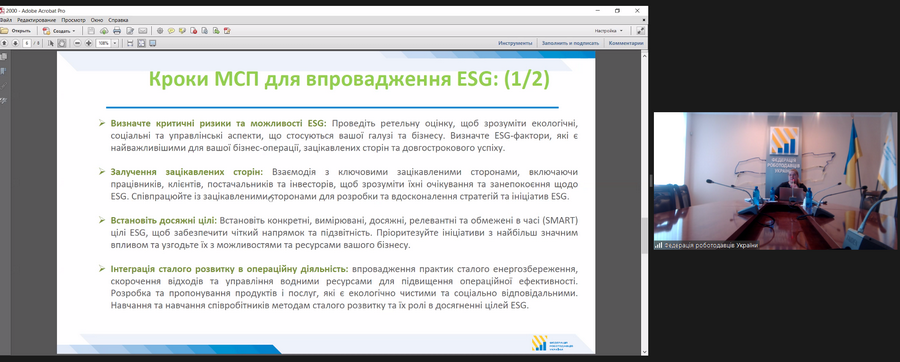Image resolution: width=900 pixels, height=362 pixels.
Task: Choose the Select tool cursor icon
Action: tap(51, 43)
